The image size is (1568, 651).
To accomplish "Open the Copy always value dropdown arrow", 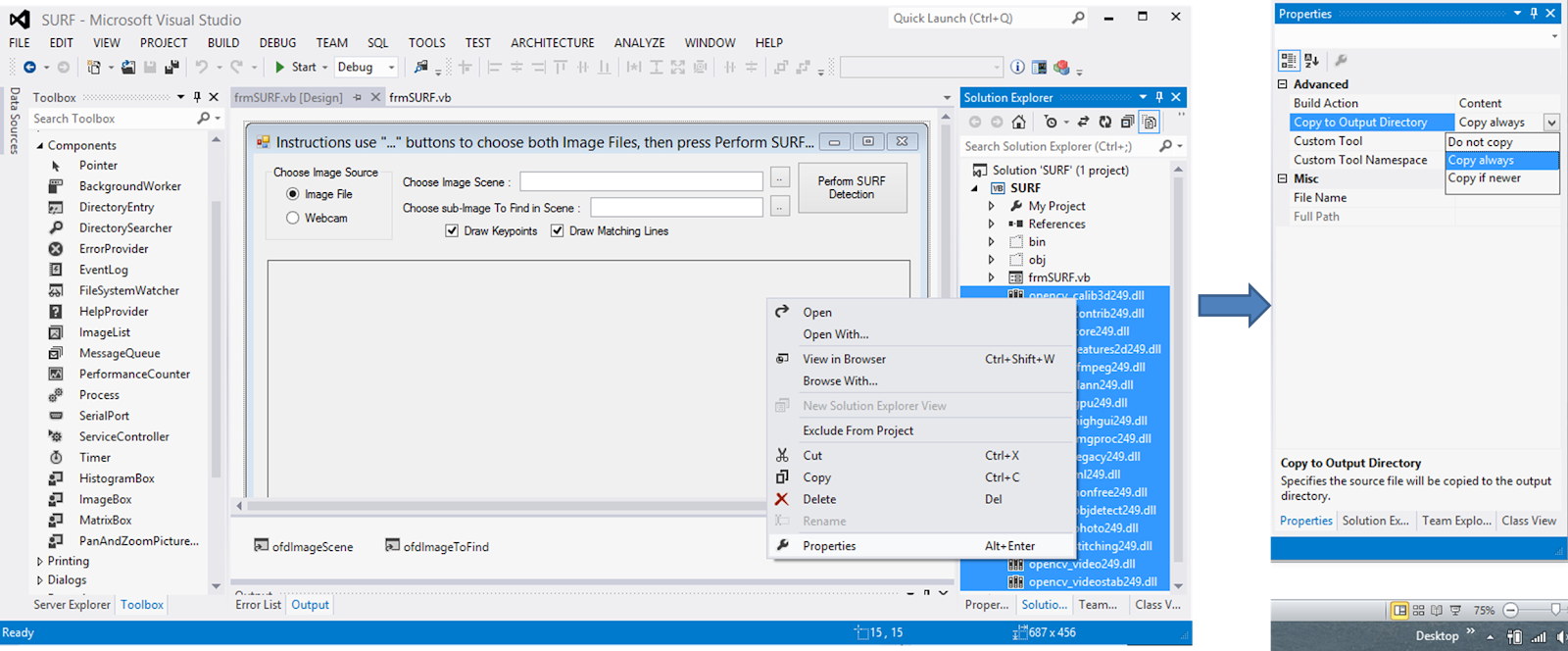I will tap(1551, 123).
